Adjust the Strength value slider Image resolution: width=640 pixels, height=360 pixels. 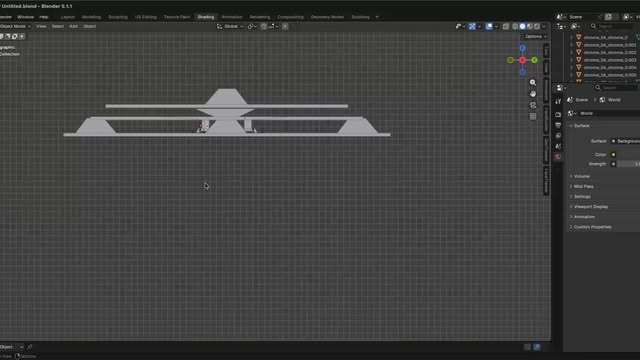(628, 164)
